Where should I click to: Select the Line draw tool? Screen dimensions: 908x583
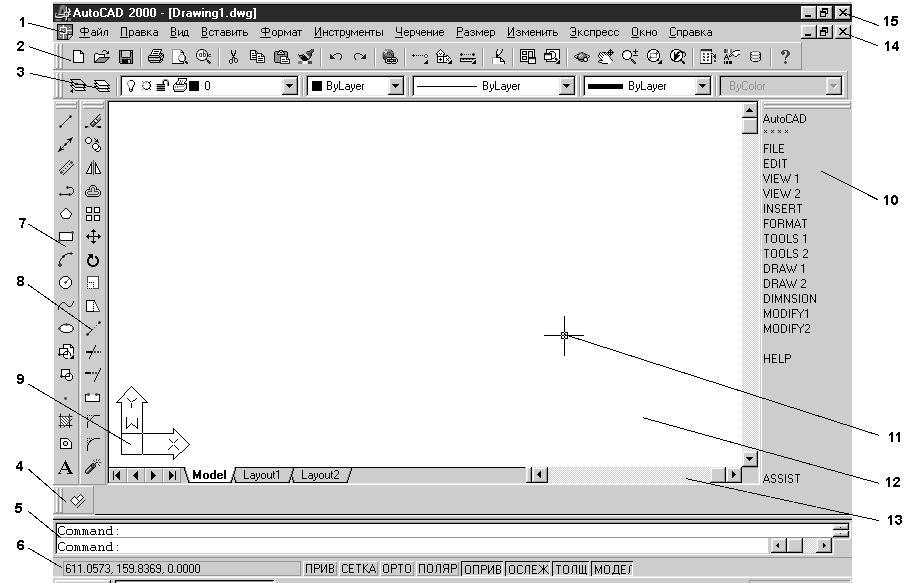[65, 122]
